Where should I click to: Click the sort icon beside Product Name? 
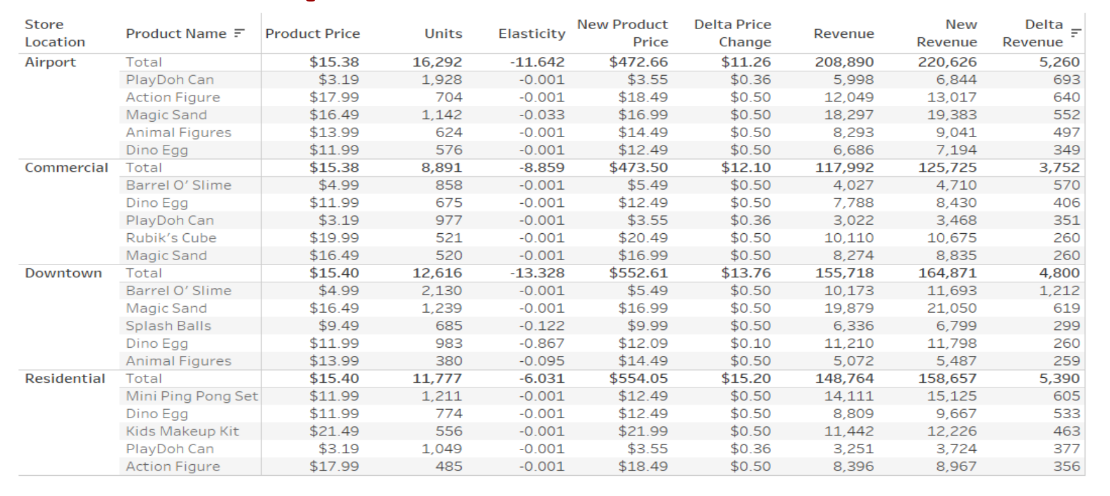tap(239, 34)
